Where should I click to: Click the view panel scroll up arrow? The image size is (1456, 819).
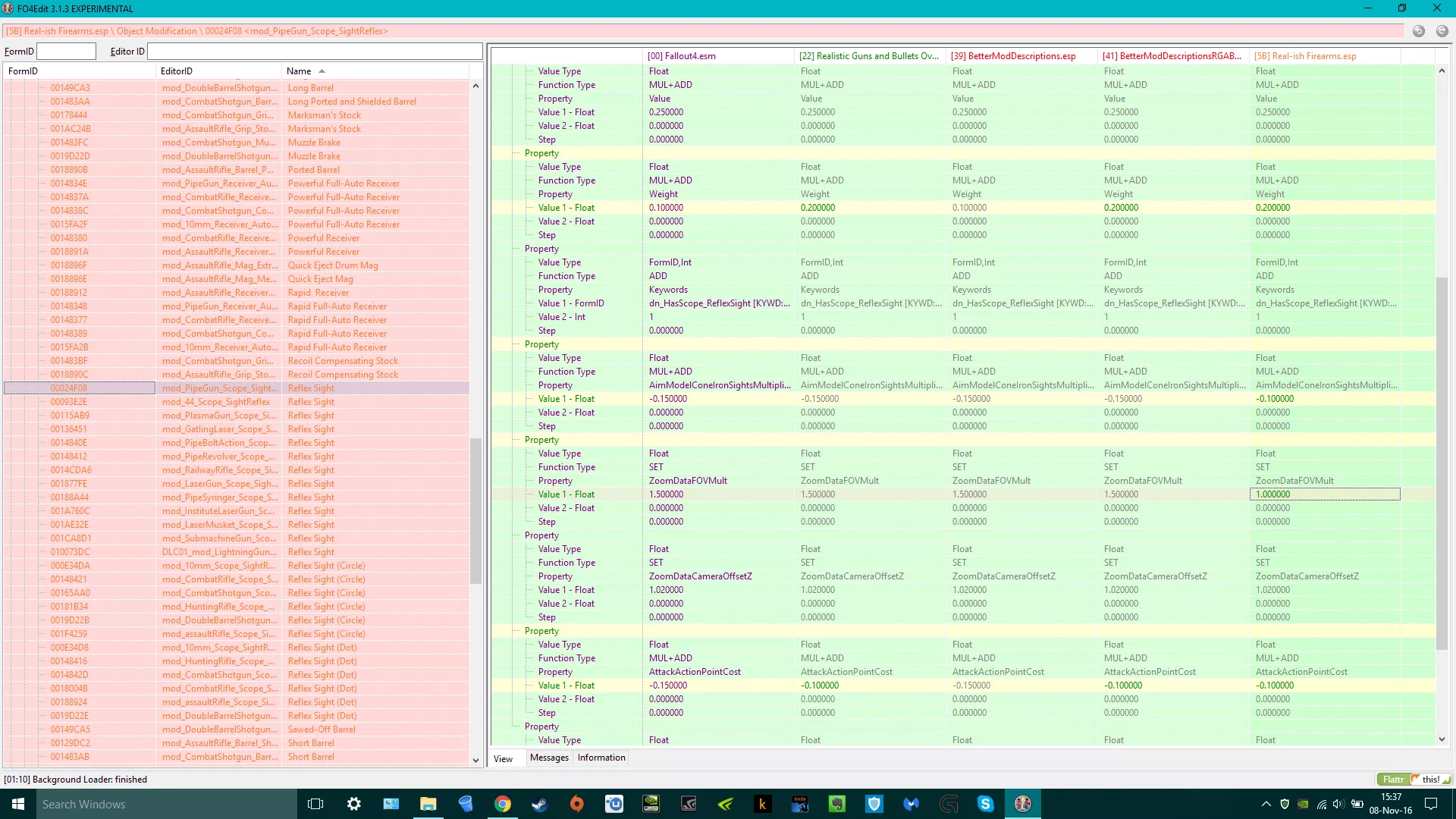pos(1442,71)
